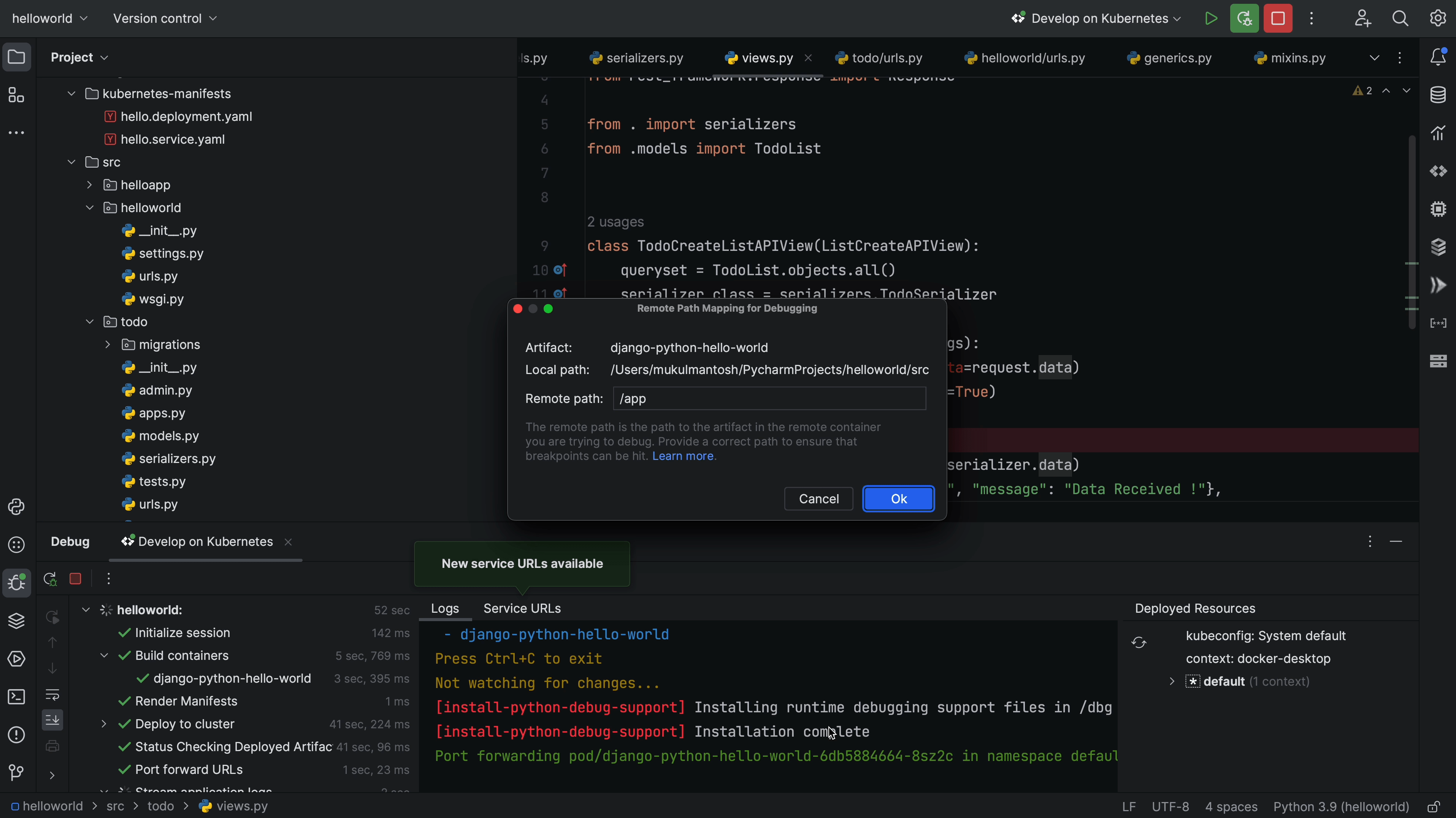This screenshot has height=818, width=1456.
Task: Stop the debugger with the red stop icon
Action: [75, 578]
